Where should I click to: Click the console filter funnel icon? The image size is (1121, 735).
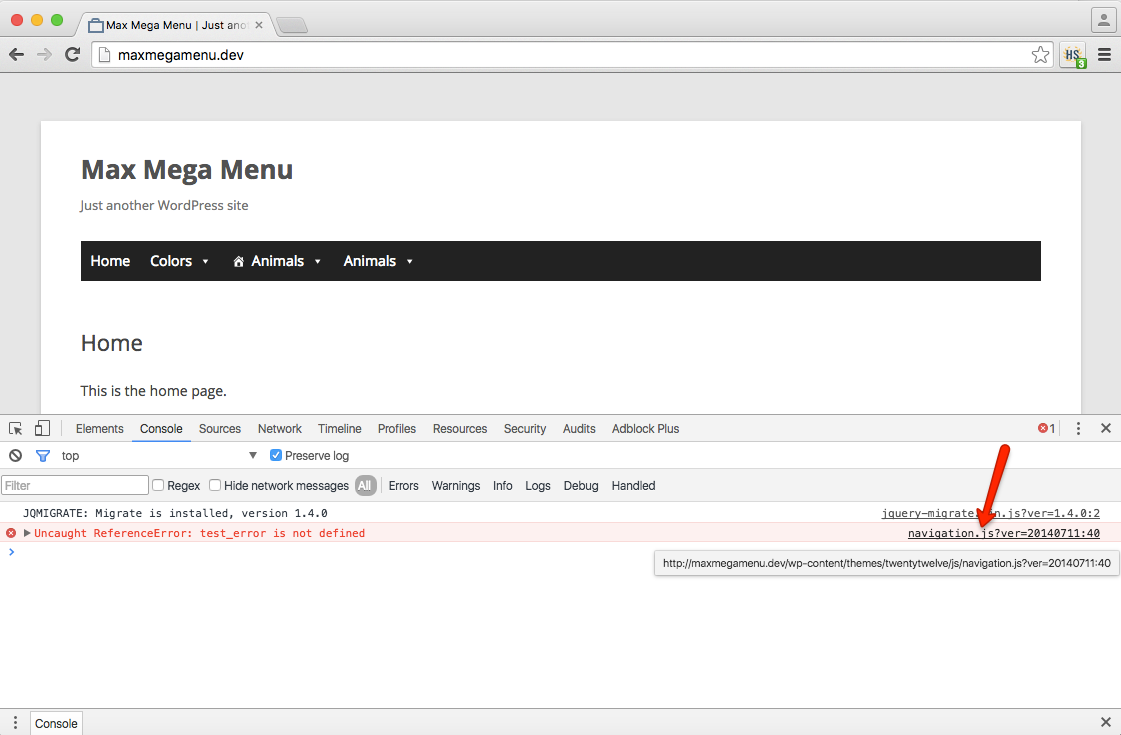click(41, 455)
